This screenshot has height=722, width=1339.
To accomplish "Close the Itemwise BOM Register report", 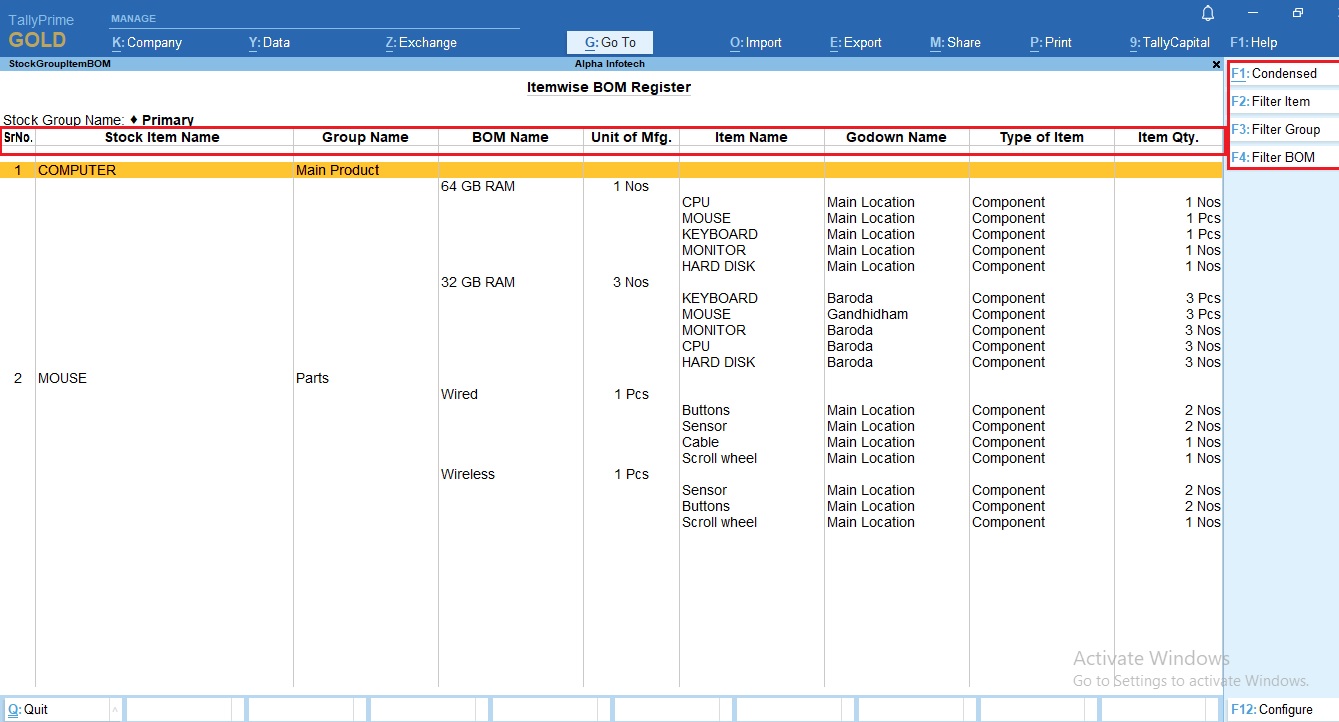I will pyautogui.click(x=1216, y=63).
